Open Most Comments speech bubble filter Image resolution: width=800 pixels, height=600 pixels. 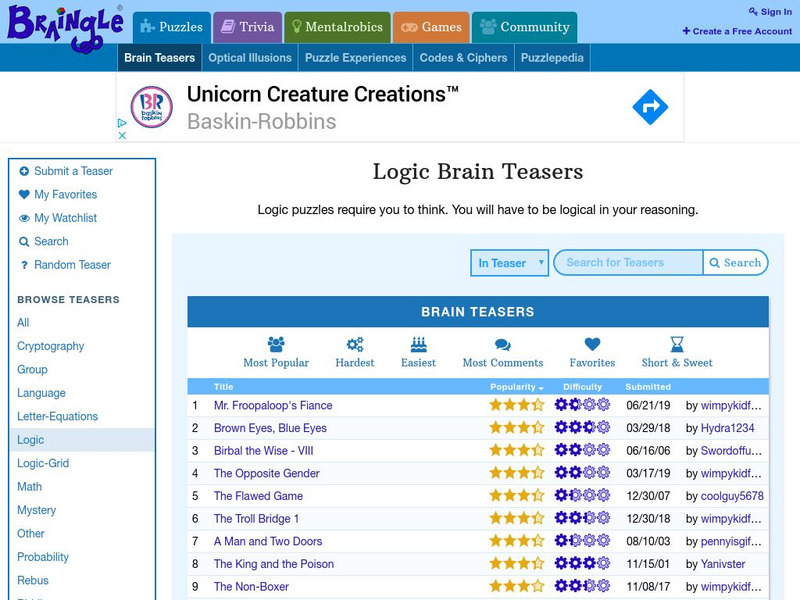tap(502, 344)
